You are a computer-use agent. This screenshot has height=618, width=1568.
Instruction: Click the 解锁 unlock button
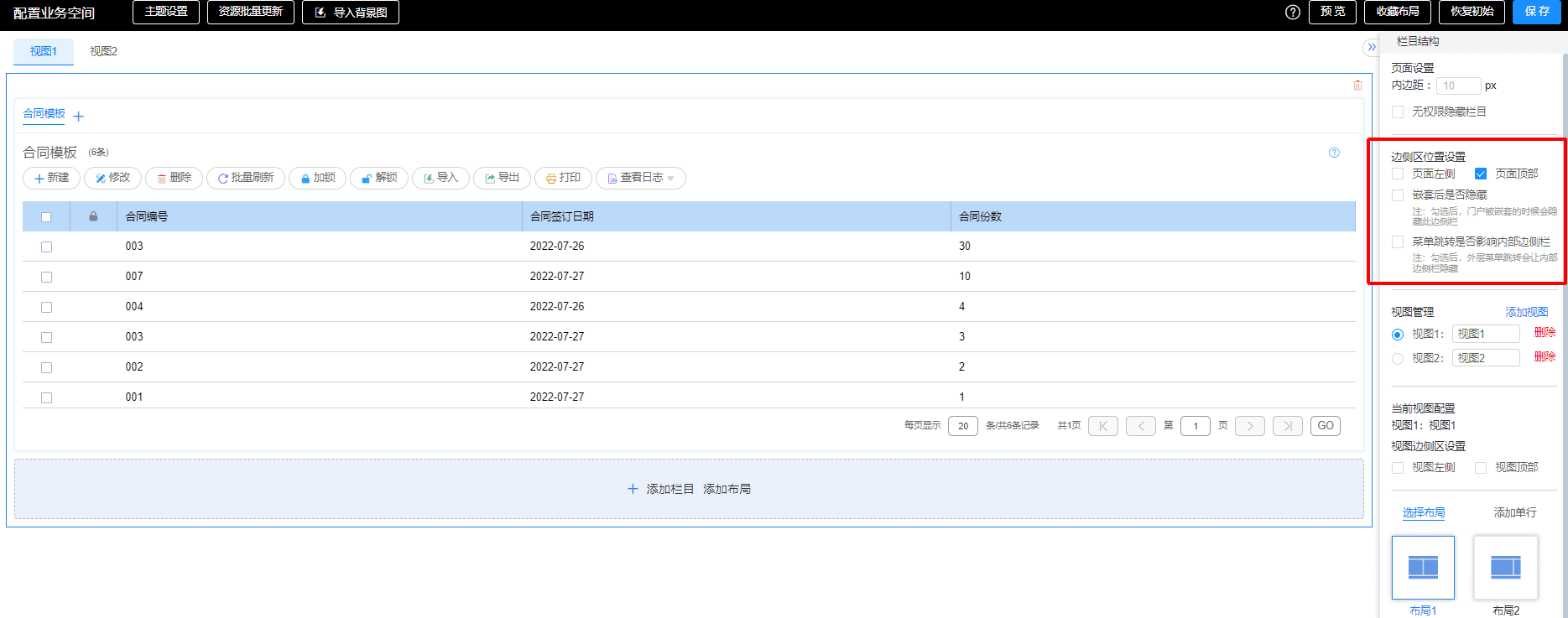[379, 178]
